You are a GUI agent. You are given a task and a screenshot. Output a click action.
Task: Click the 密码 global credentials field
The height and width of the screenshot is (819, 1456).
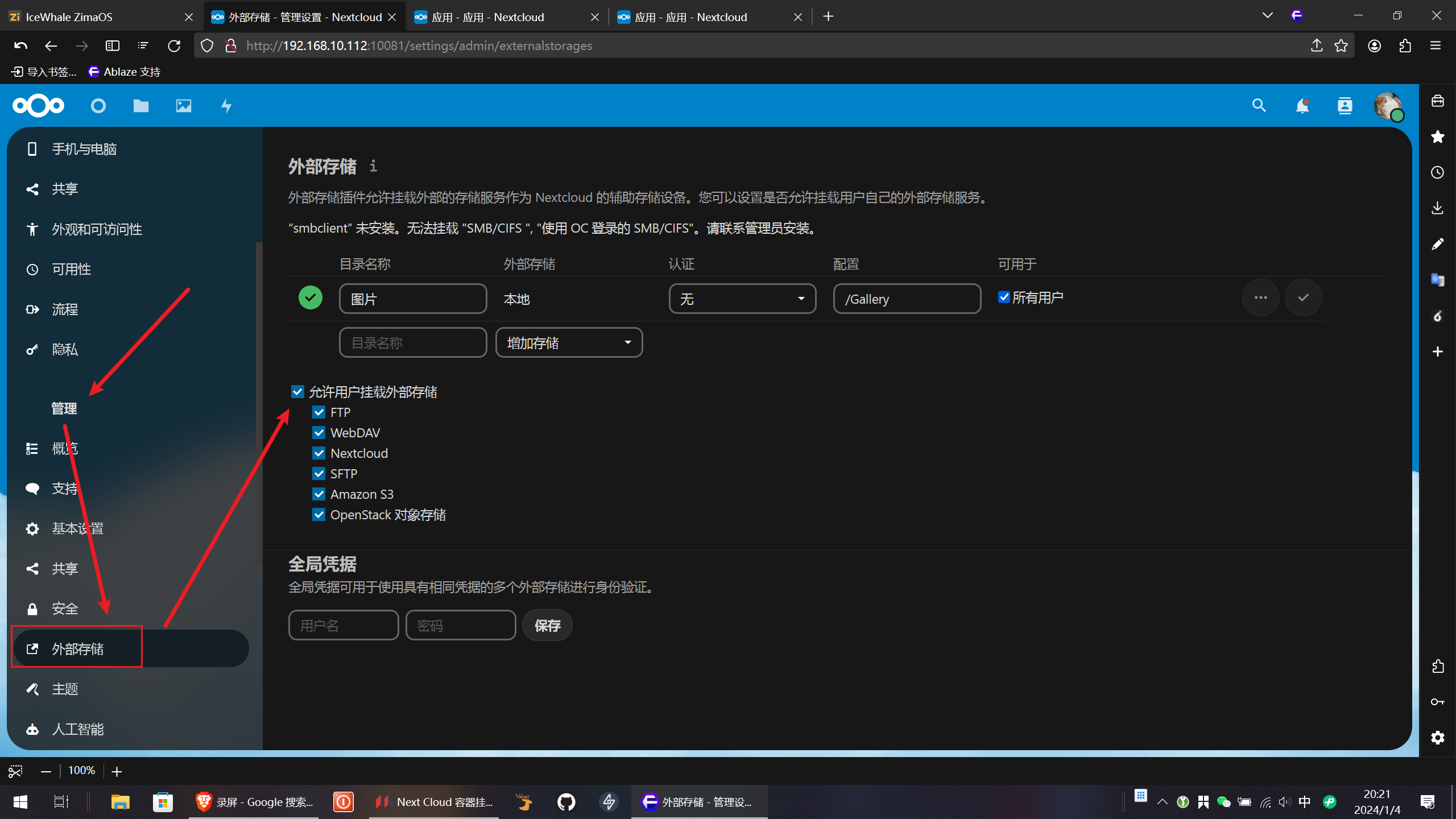[461, 626]
